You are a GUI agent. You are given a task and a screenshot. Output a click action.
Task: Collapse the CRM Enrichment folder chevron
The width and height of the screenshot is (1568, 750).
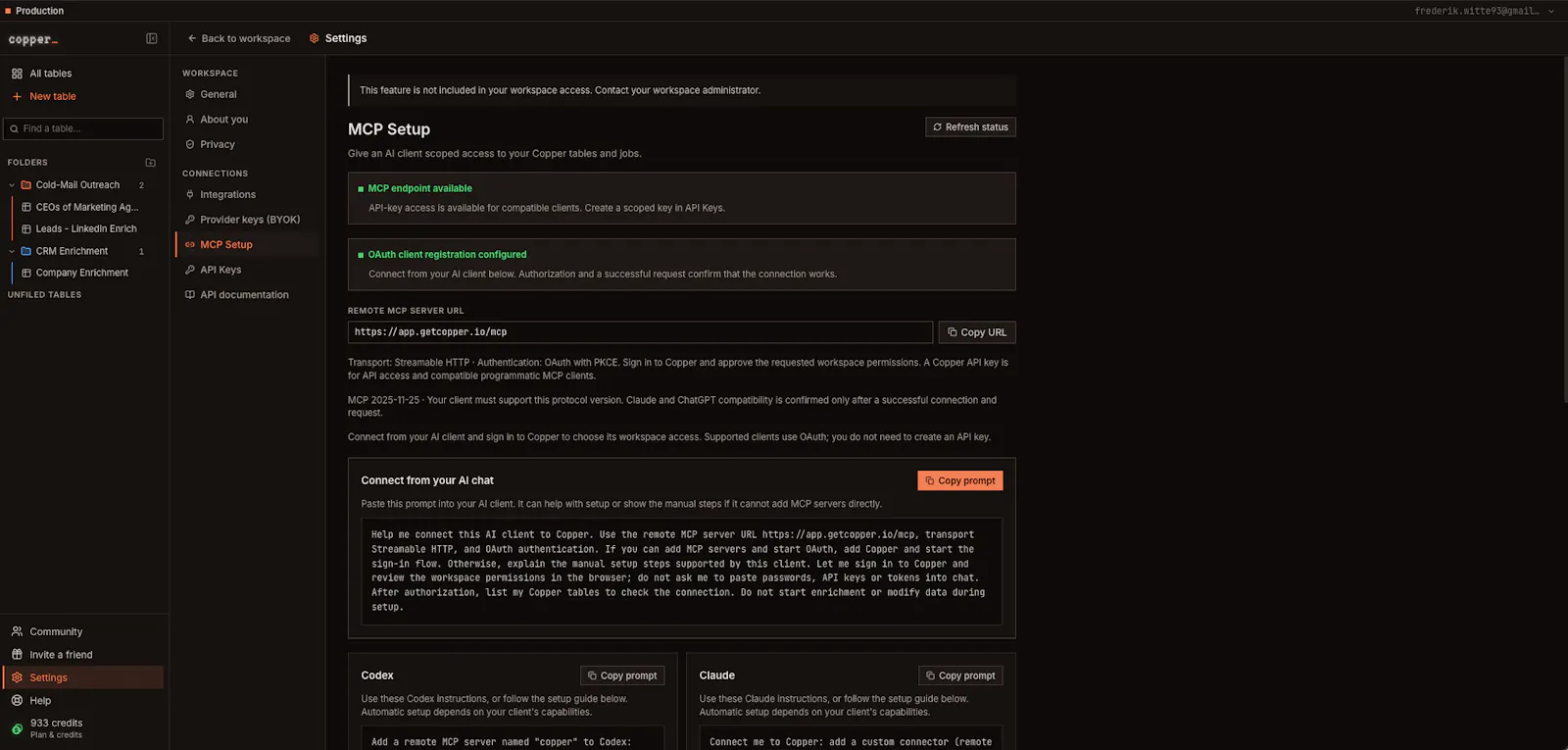pyautogui.click(x=12, y=251)
